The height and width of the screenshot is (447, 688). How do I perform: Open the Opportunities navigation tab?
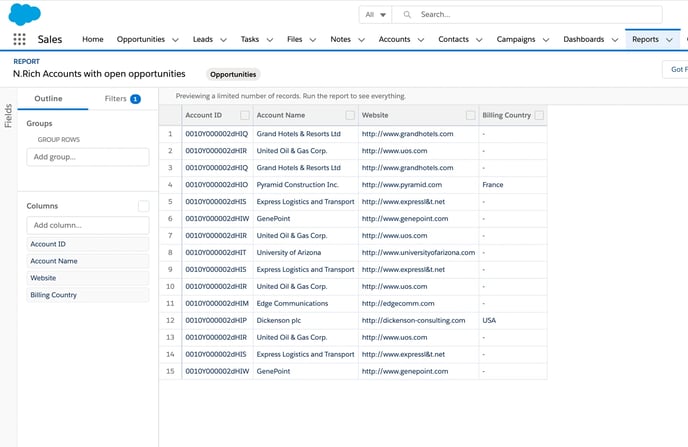[140, 39]
